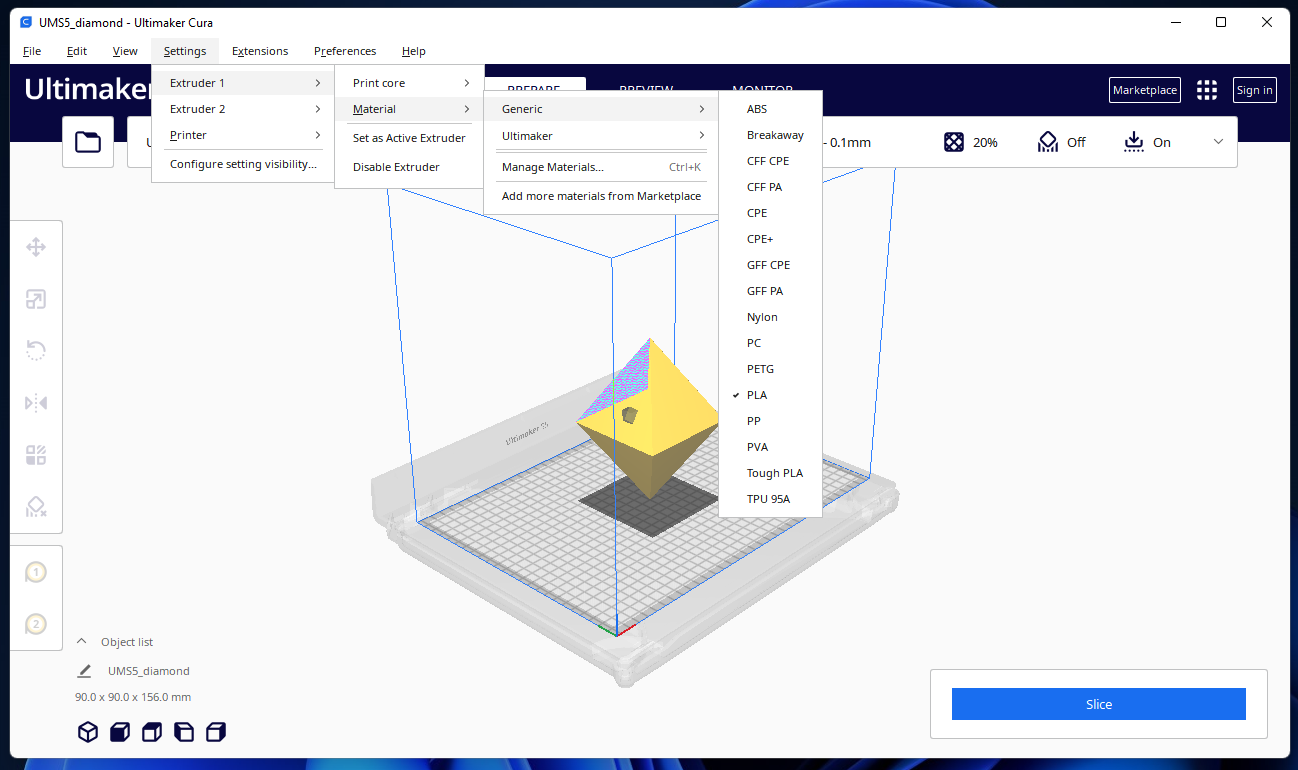The image size is (1298, 770).
Task: Click the Sign in button
Action: point(1255,90)
